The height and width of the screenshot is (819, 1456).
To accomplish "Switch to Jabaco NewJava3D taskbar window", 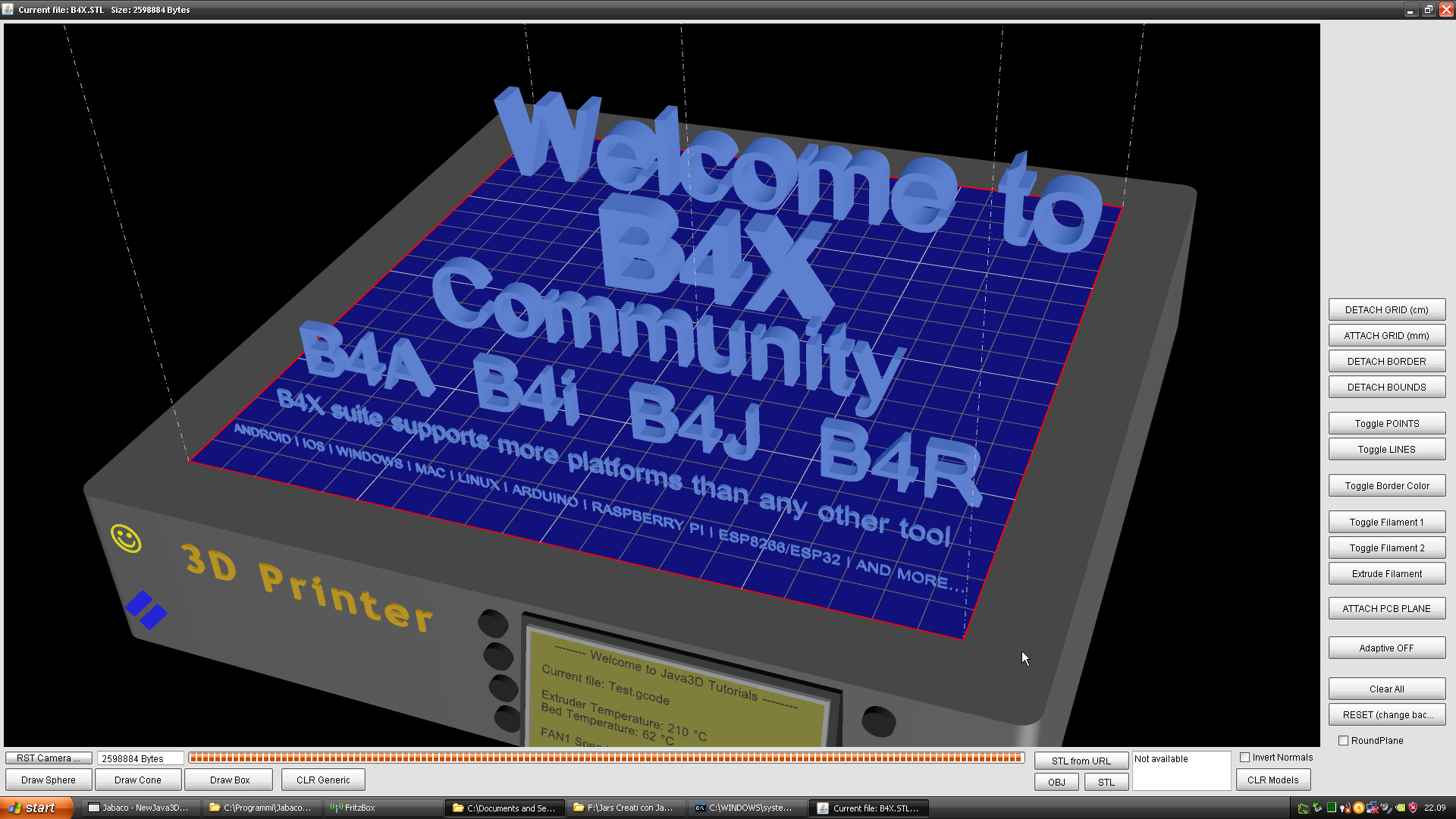I will (x=139, y=808).
